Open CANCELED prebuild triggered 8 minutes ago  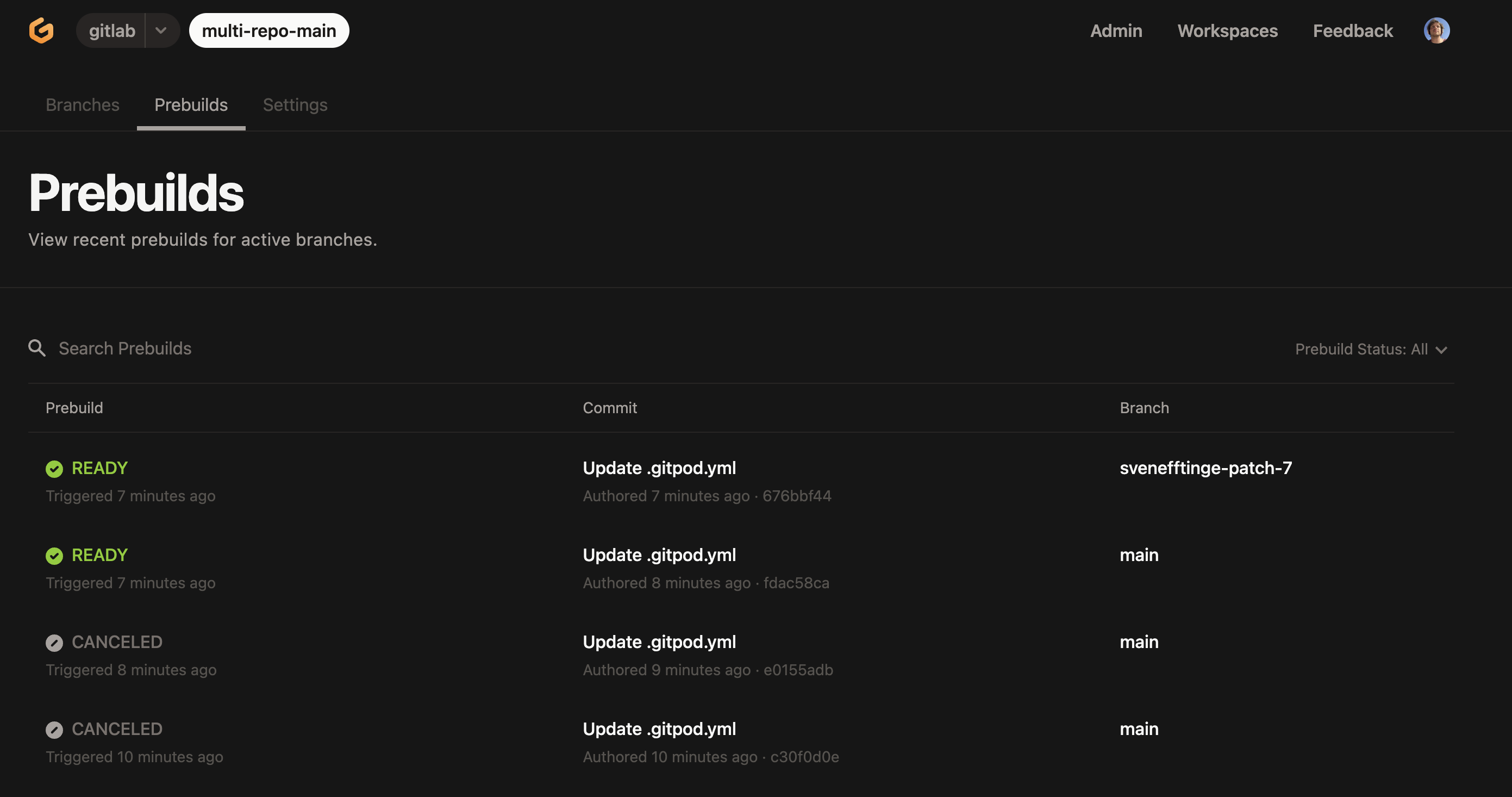pyautogui.click(x=117, y=642)
